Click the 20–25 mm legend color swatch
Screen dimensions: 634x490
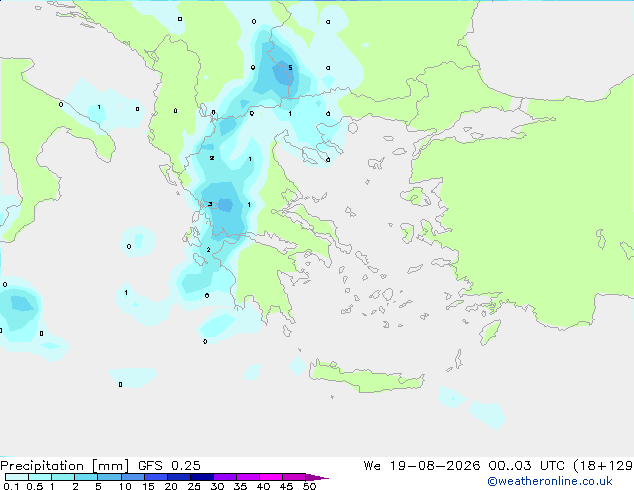pyautogui.click(x=178, y=477)
